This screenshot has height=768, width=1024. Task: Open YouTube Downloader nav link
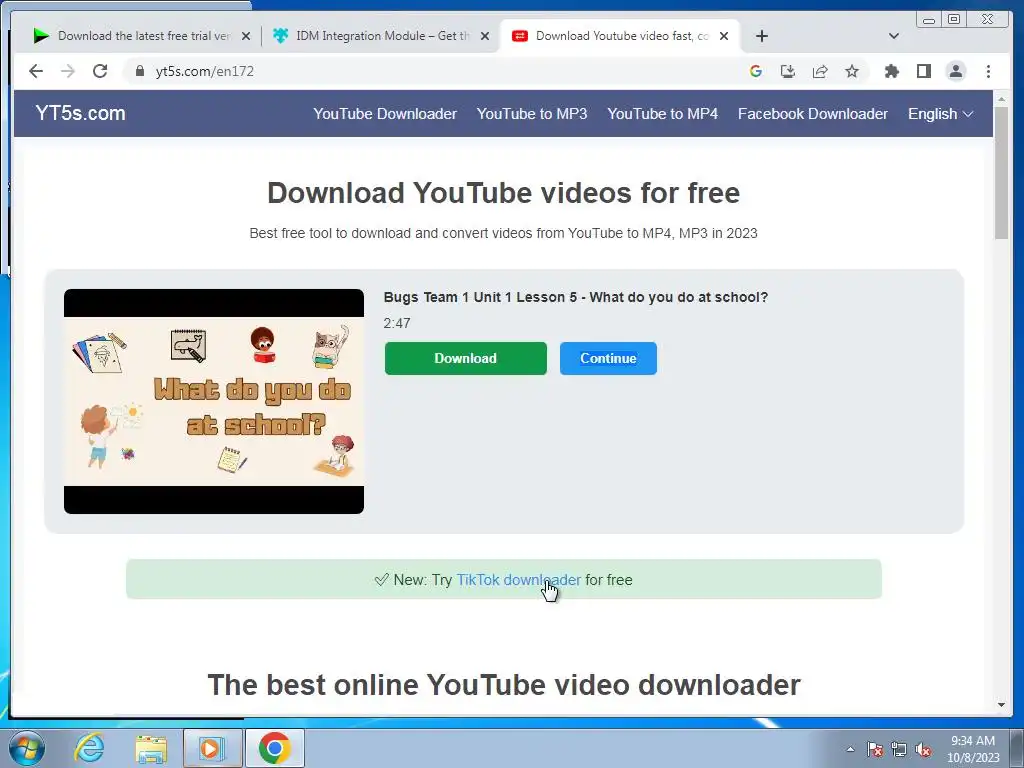tap(385, 114)
